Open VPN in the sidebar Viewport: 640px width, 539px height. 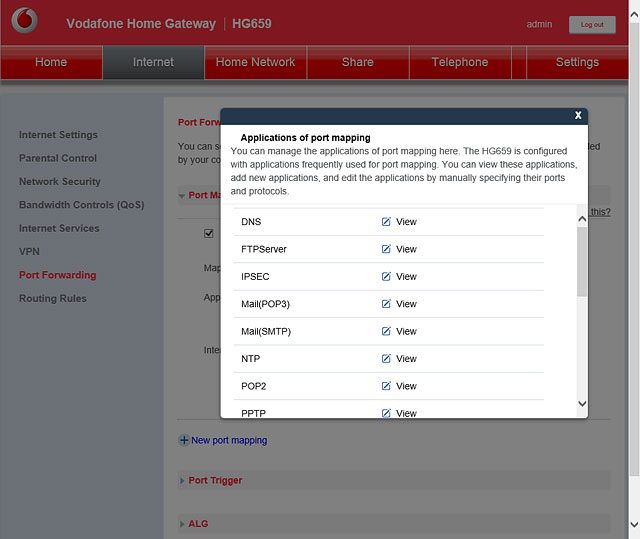point(29,251)
